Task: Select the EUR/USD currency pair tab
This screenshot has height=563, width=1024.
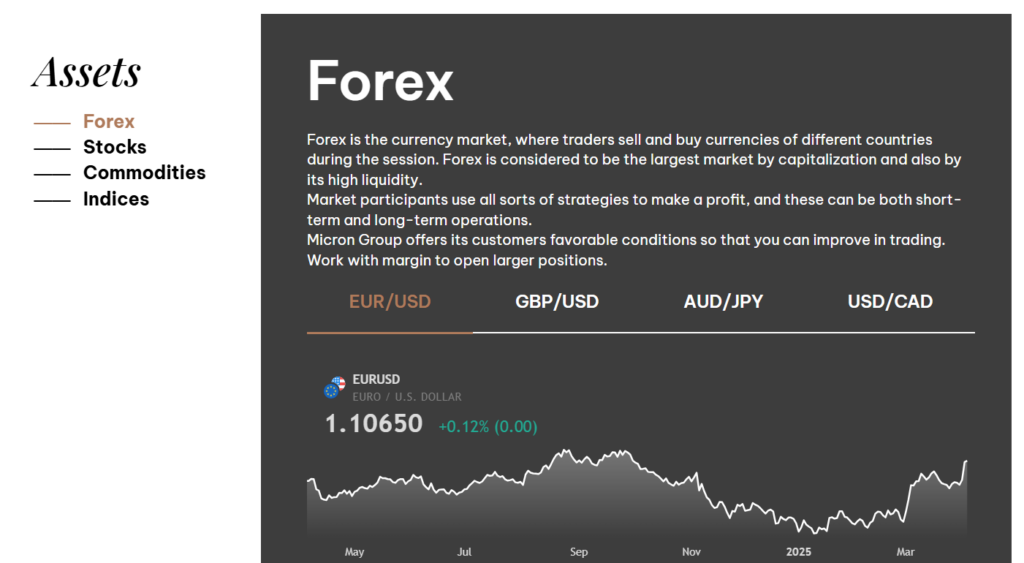Action: click(390, 301)
